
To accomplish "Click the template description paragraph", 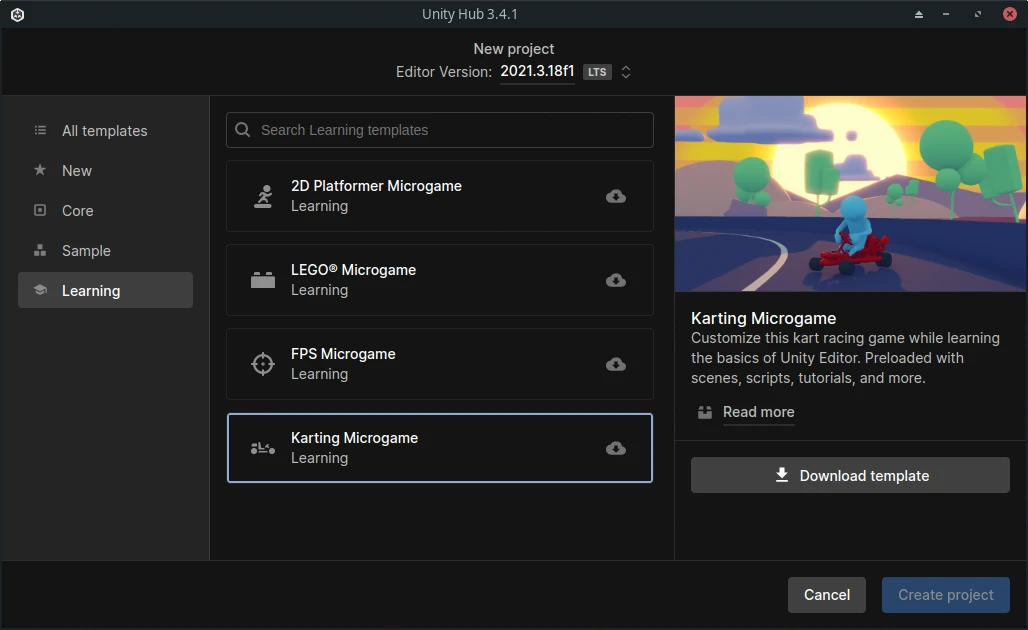I will [845, 358].
